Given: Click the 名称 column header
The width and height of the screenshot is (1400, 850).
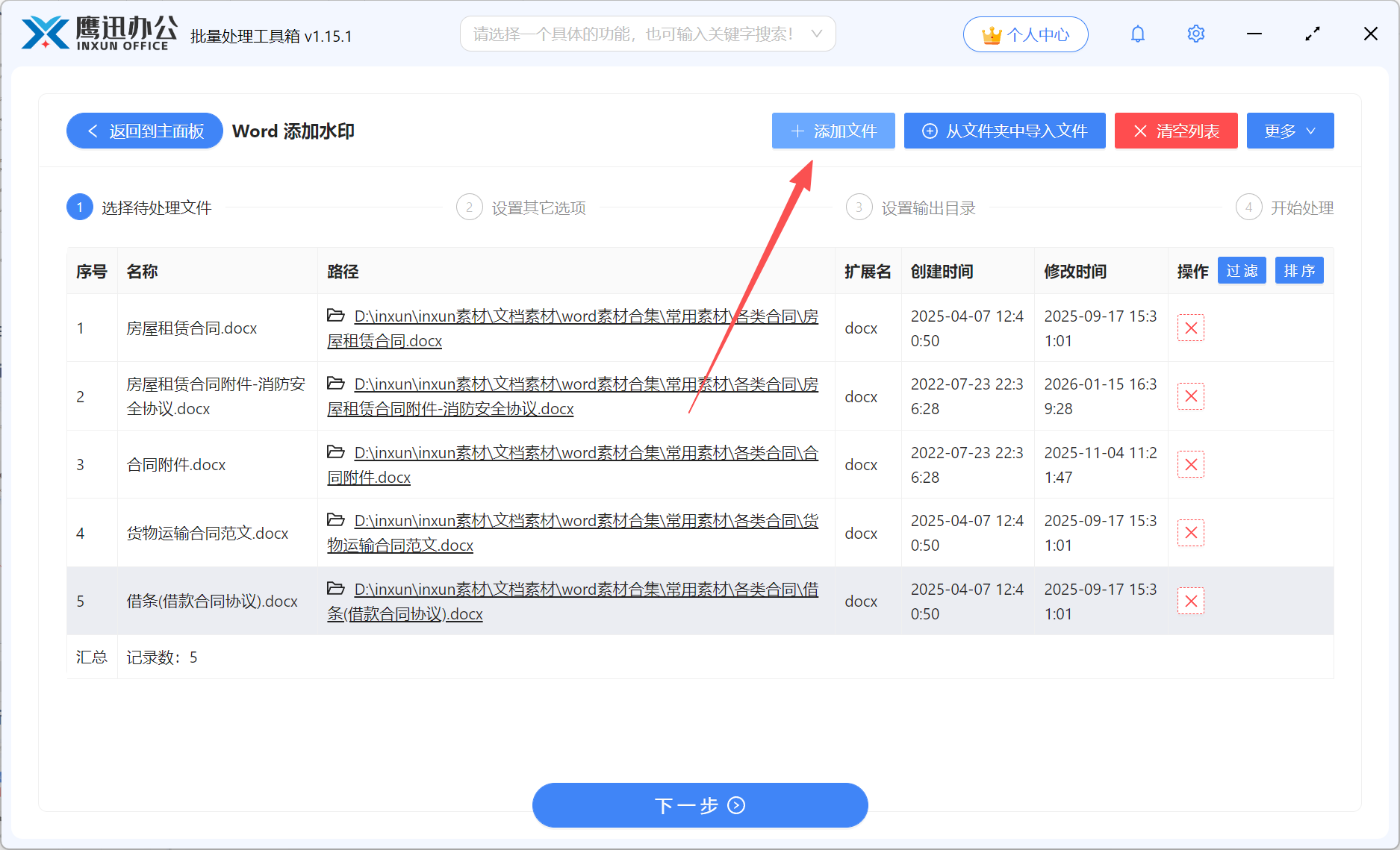Looking at the screenshot, I should coord(142,272).
